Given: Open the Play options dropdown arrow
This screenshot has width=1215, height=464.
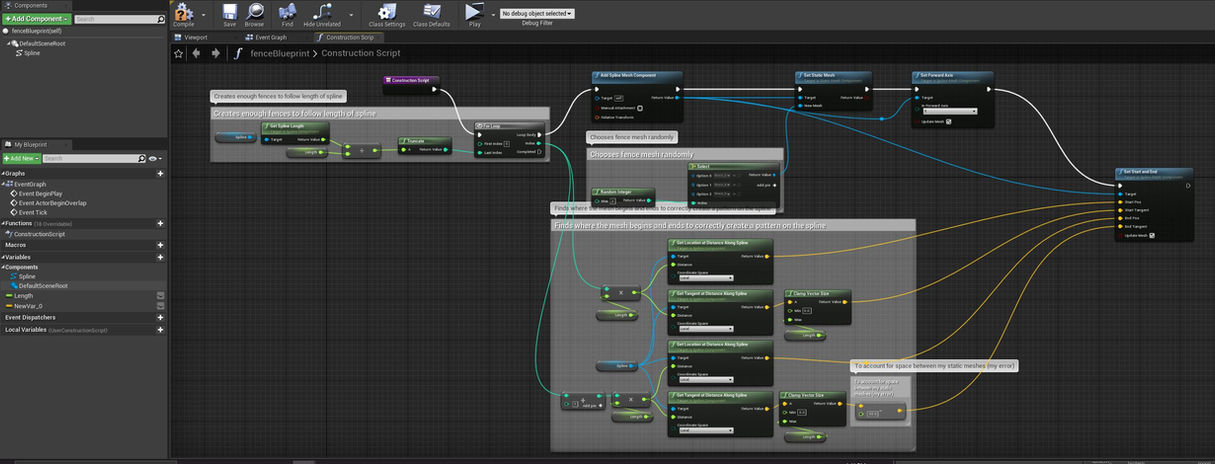Looking at the screenshot, I should tap(491, 15).
